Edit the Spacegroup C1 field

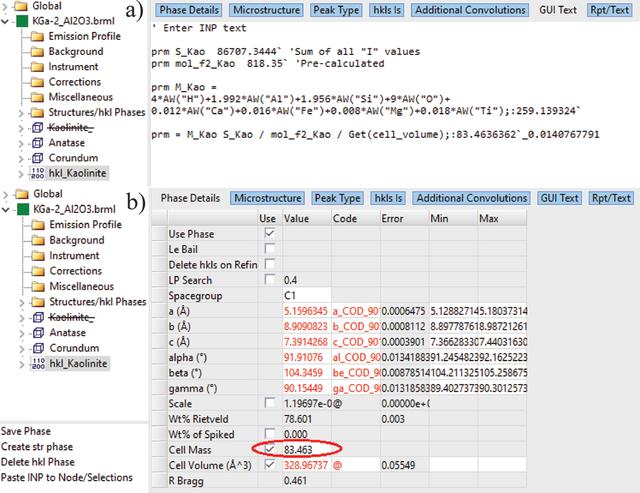click(307, 295)
